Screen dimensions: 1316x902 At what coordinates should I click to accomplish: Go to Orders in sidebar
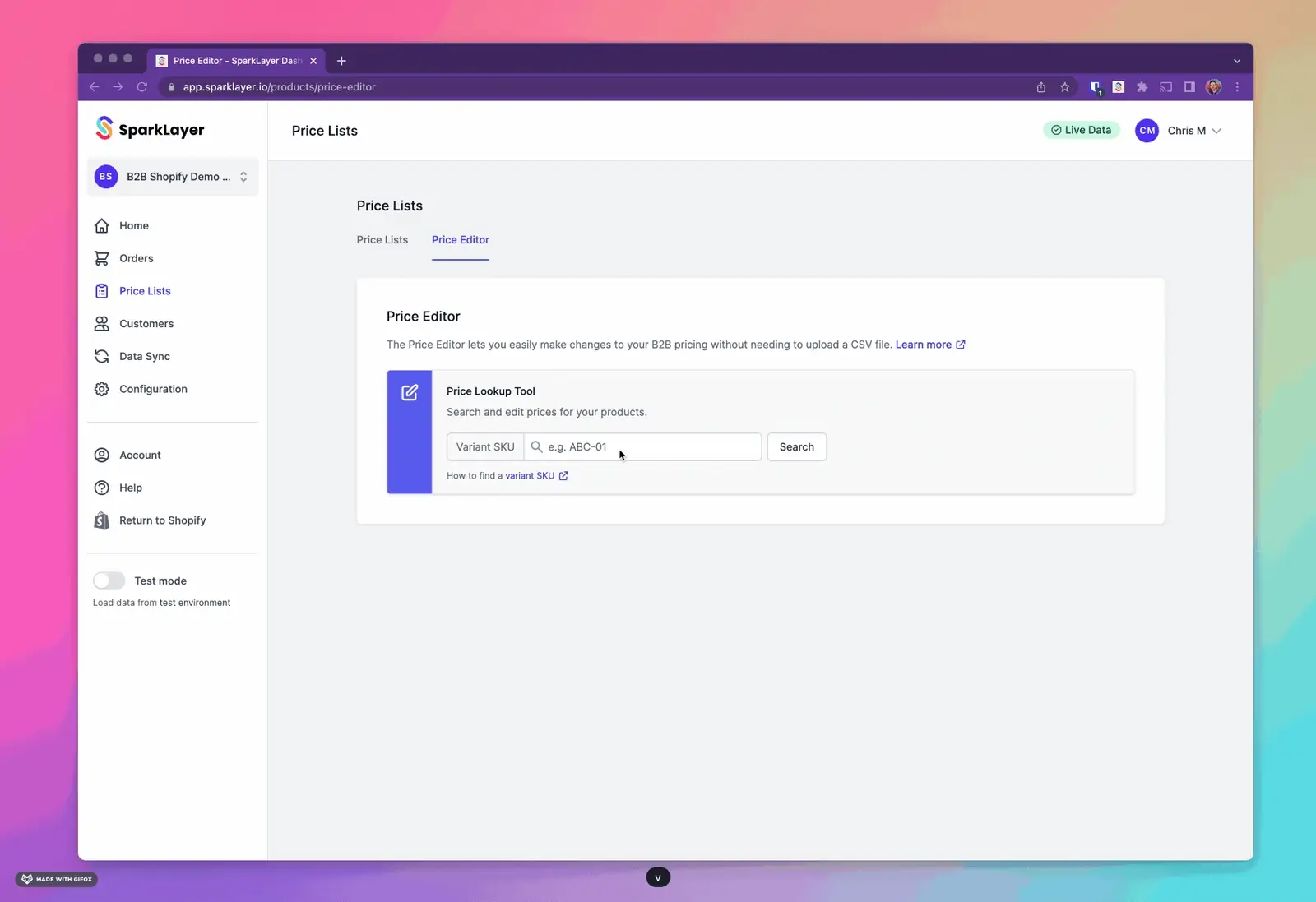point(136,258)
